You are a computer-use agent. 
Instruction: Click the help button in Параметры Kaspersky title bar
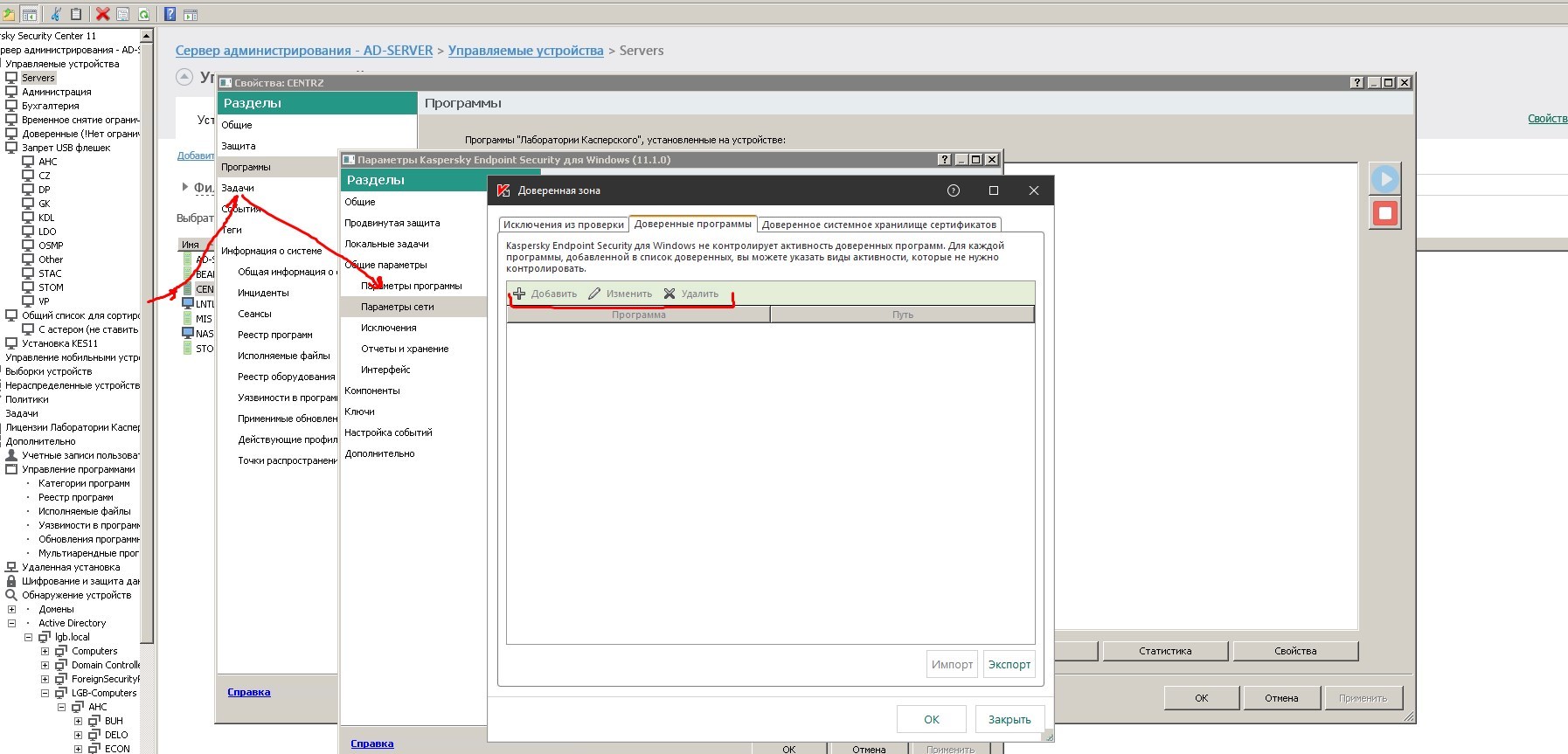coord(944,160)
